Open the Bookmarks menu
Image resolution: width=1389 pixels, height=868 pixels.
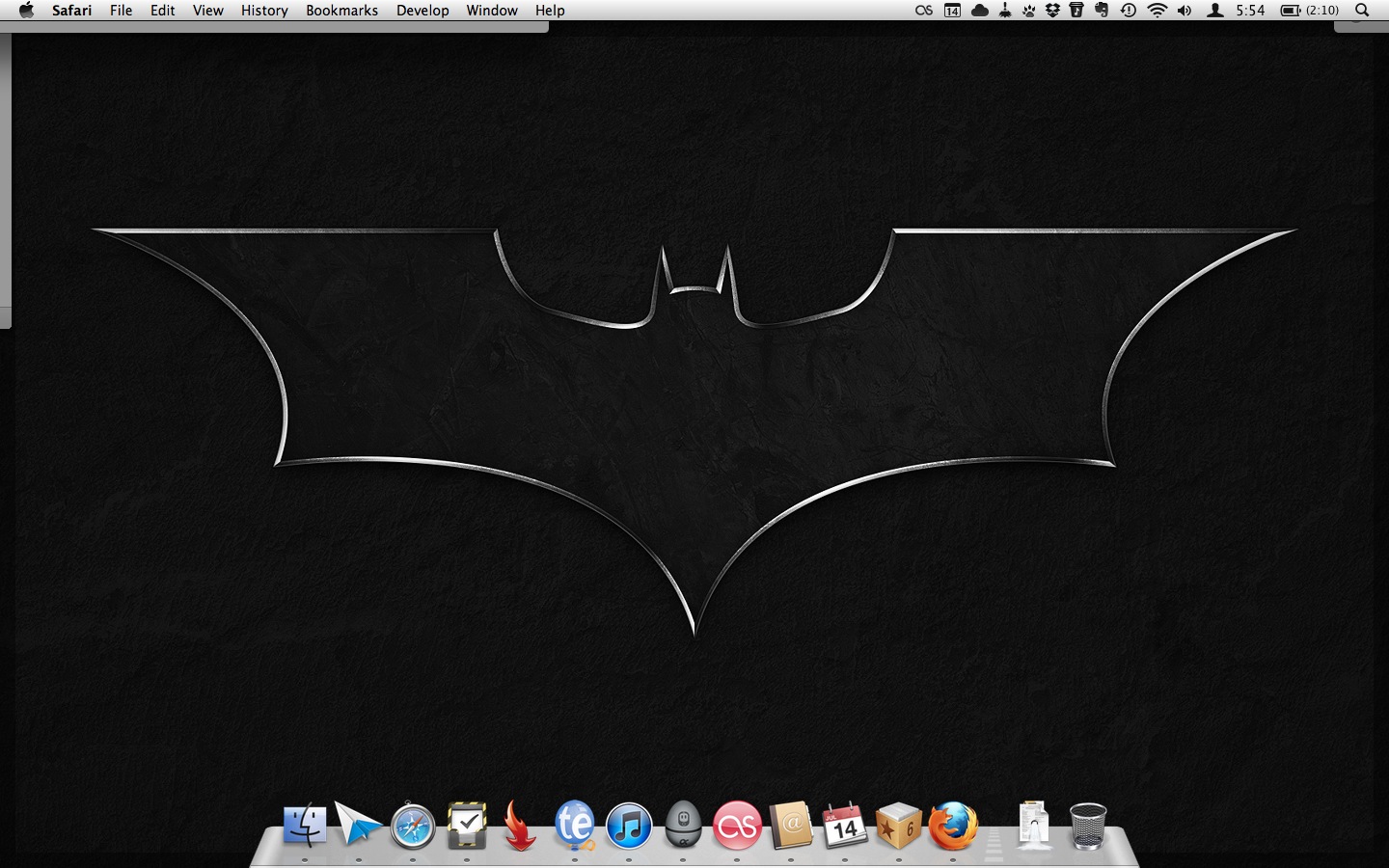coord(341,11)
